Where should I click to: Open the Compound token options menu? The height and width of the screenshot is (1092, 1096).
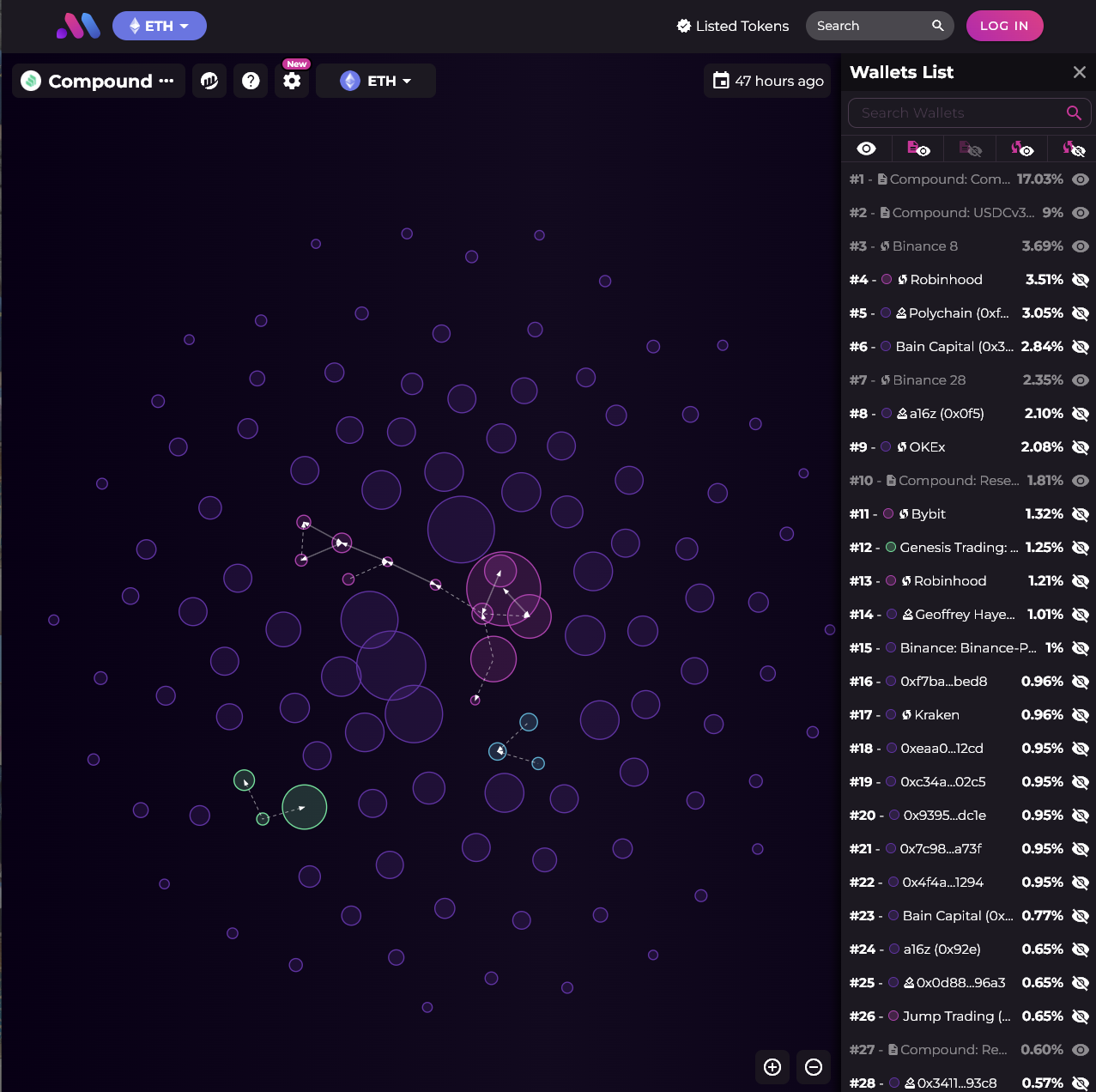click(x=167, y=81)
